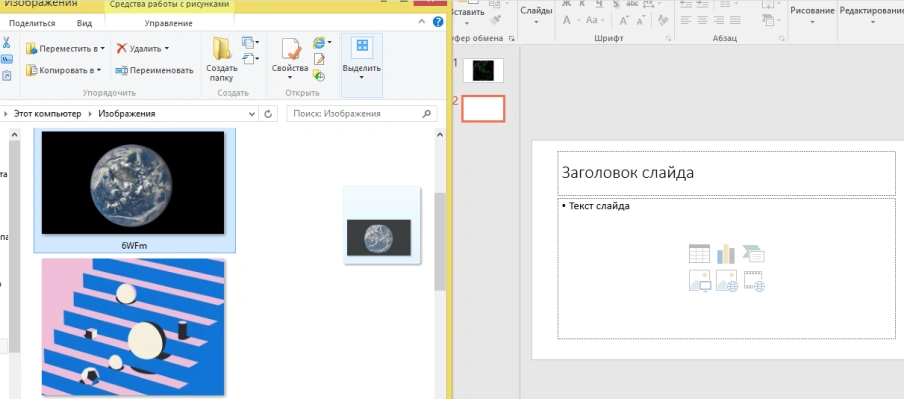Open the Абзац paragraph dialog launcher
The image size is (904, 399).
782,39
